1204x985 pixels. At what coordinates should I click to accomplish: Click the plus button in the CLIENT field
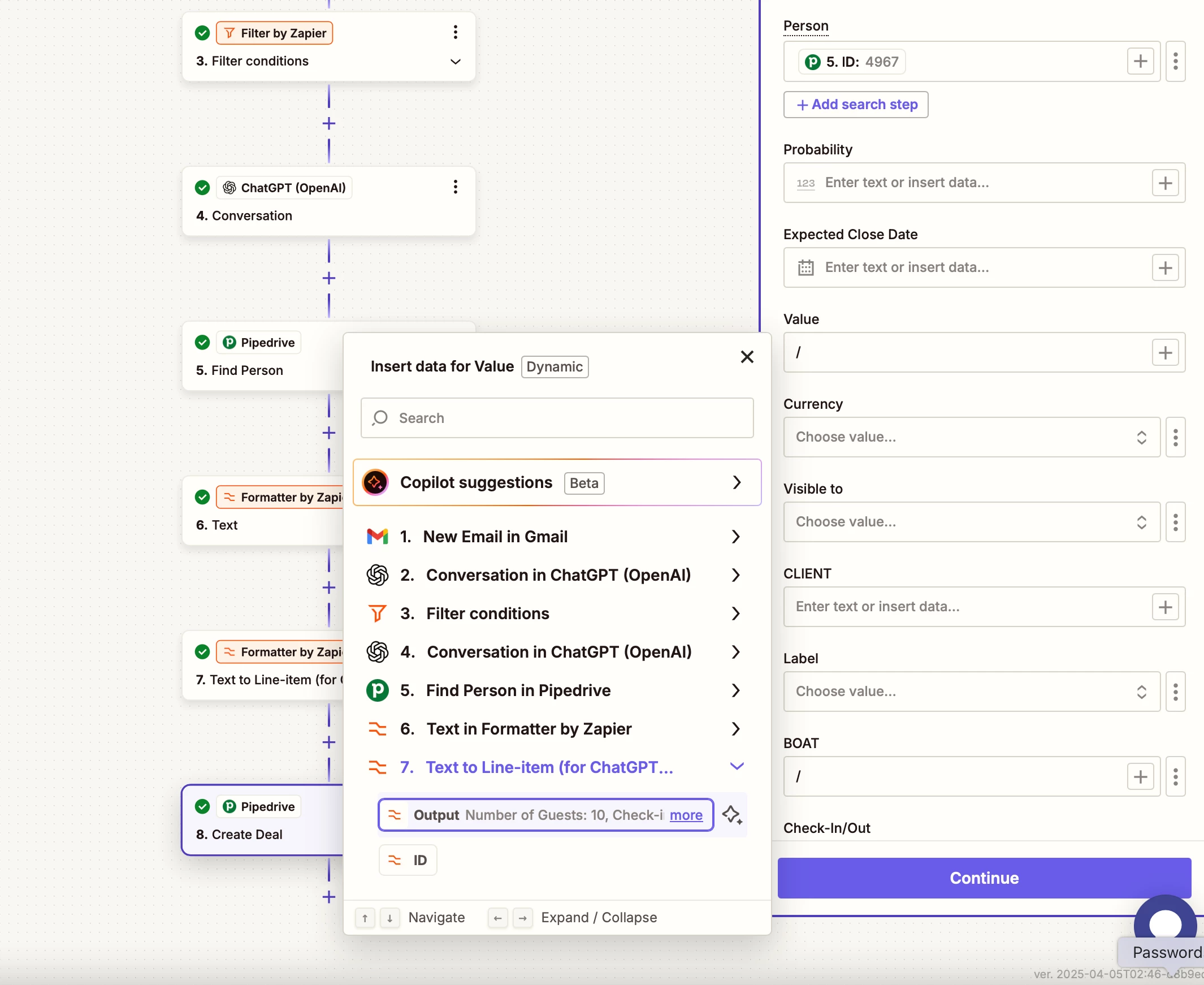(x=1166, y=607)
